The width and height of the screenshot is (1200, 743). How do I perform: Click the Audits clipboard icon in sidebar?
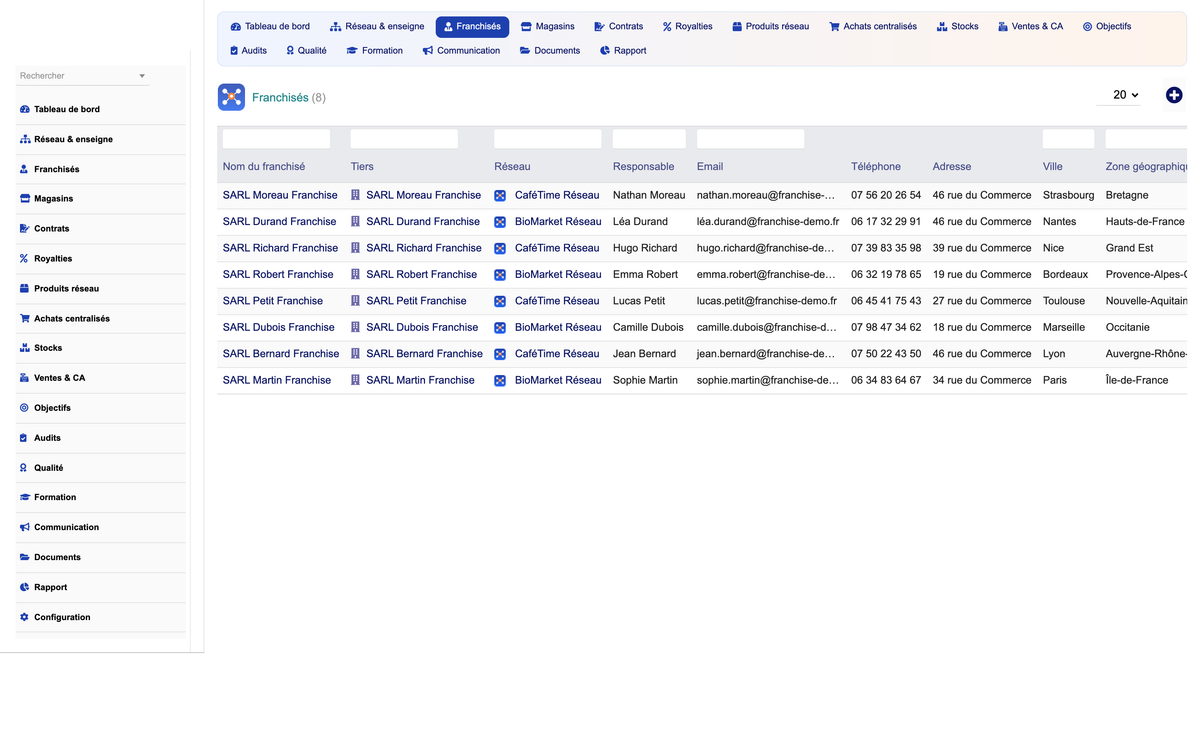24,438
